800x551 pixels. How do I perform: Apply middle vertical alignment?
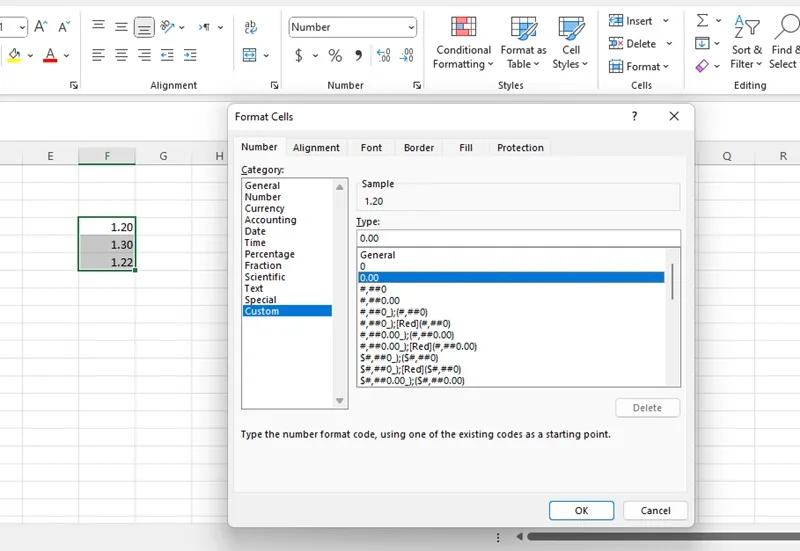(x=121, y=27)
